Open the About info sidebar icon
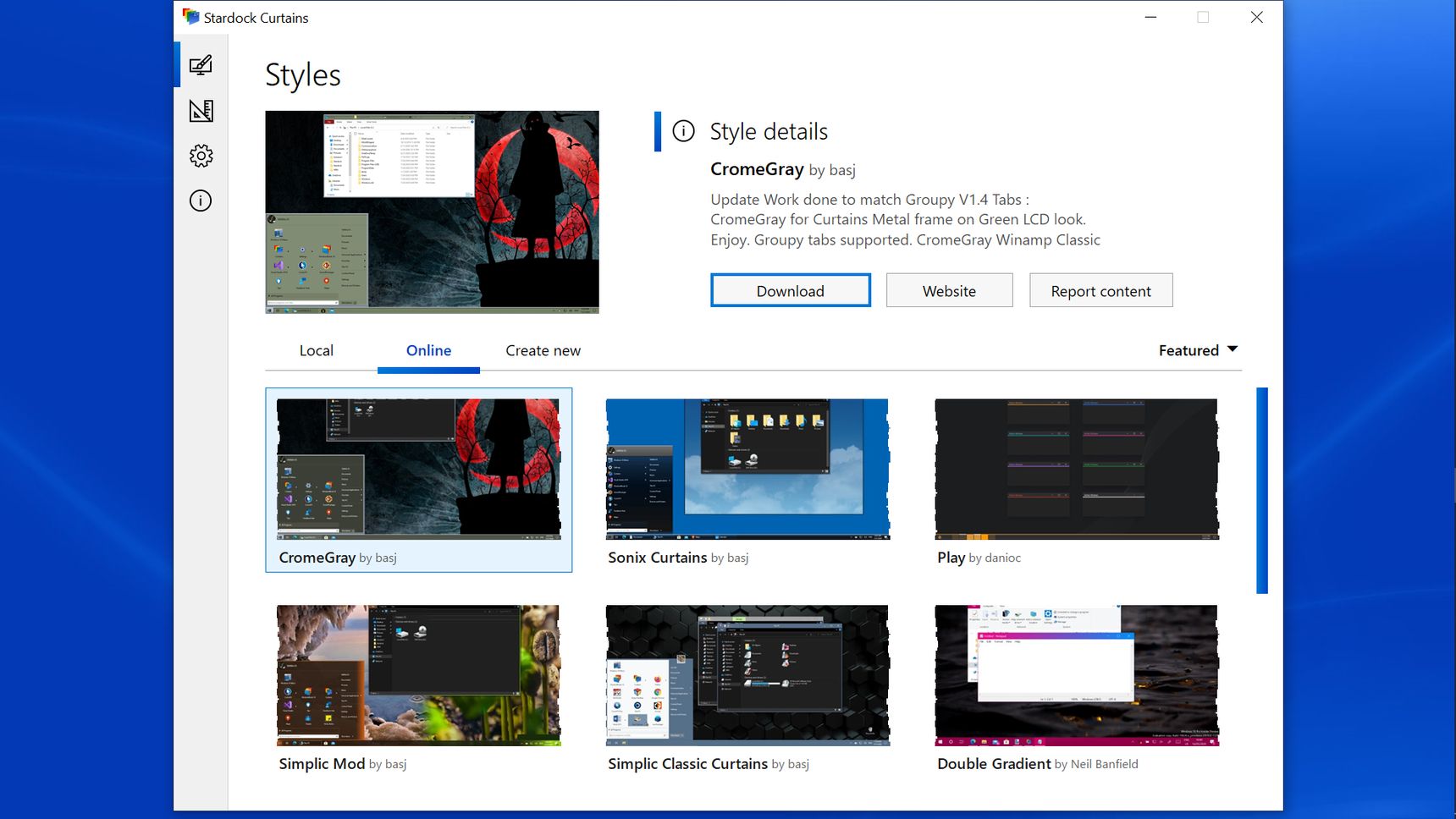Screen dimensions: 1456x819 pyautogui.click(x=201, y=201)
